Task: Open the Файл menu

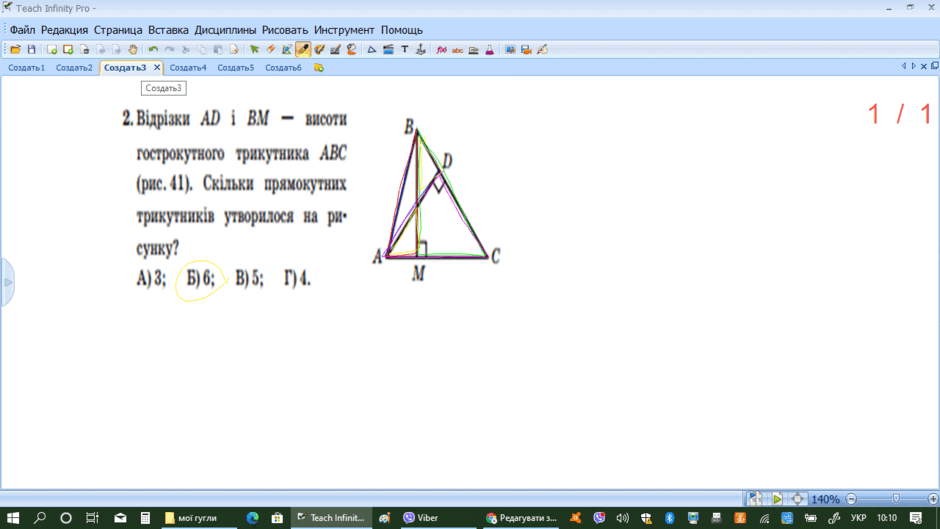Action: [x=22, y=30]
